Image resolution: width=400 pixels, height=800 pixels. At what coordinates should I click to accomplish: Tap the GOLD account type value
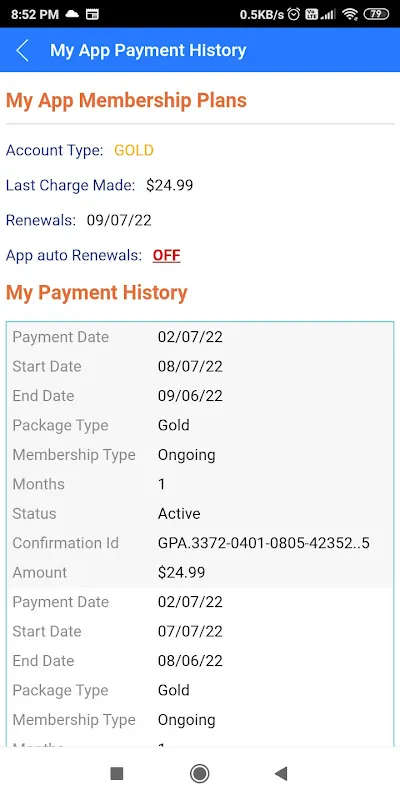coord(134,150)
